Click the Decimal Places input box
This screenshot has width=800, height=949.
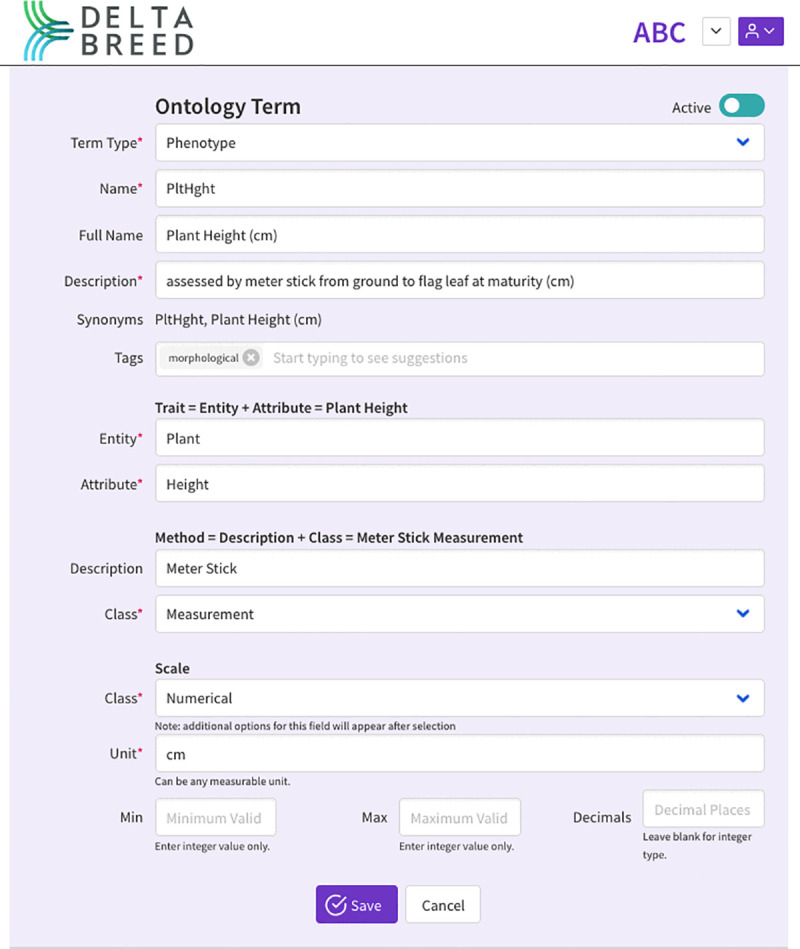[x=703, y=809]
